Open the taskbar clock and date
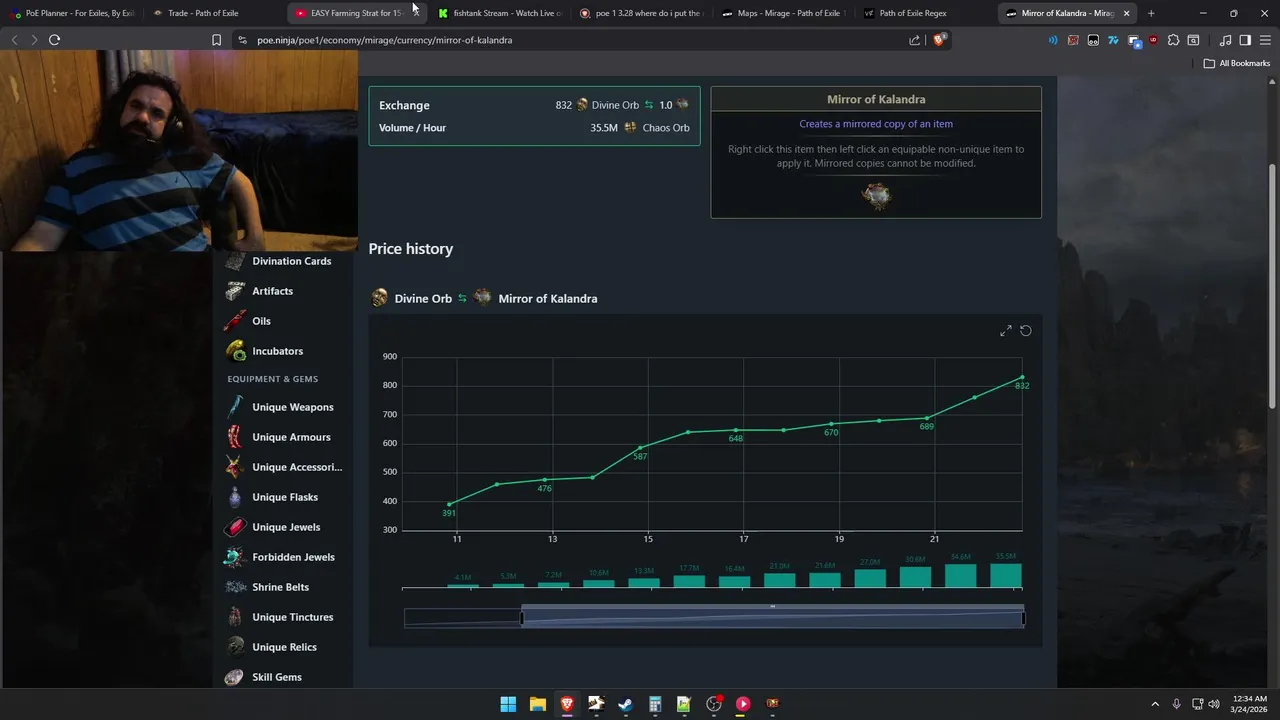 tap(1250, 704)
